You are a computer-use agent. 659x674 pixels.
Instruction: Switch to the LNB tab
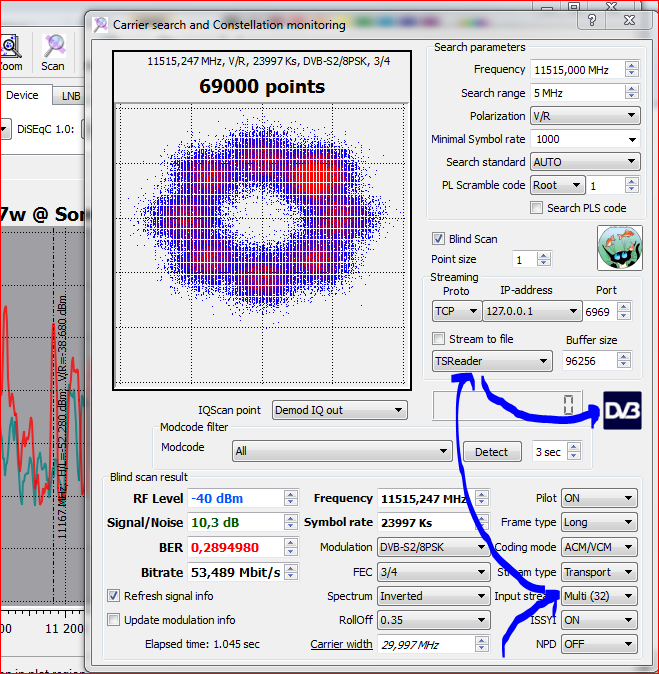pyautogui.click(x=70, y=95)
